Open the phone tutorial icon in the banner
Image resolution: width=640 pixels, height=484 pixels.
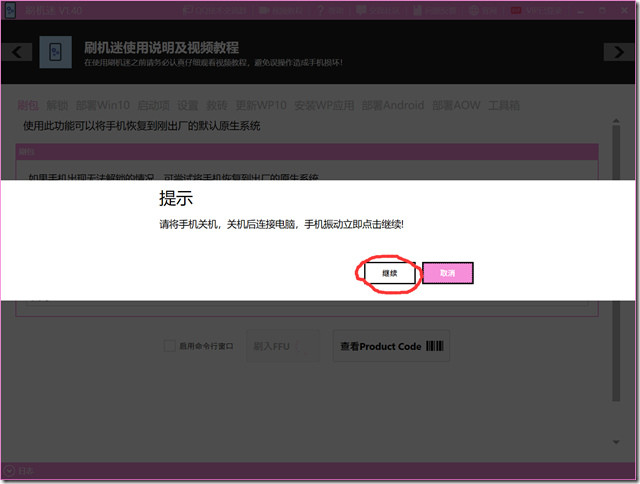click(55, 53)
